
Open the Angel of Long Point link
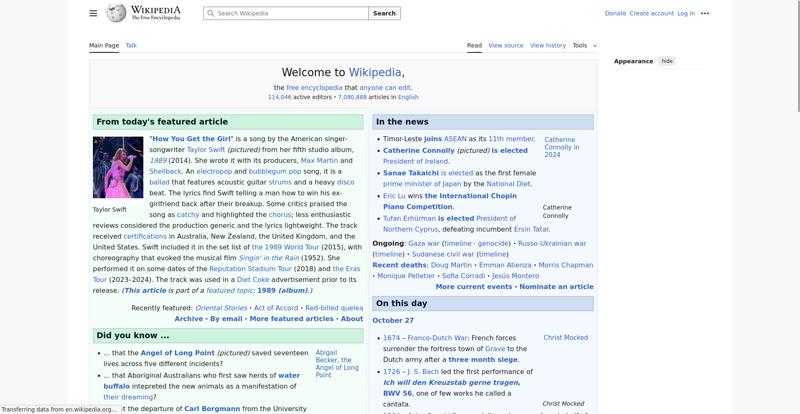[x=177, y=353]
